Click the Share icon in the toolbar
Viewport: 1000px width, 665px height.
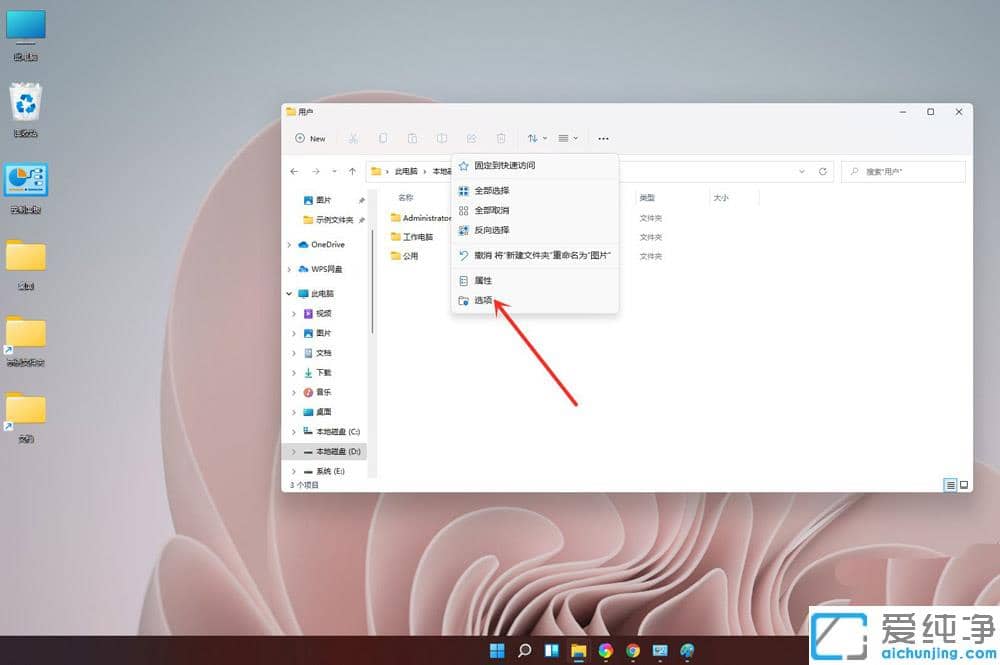pyautogui.click(x=469, y=139)
